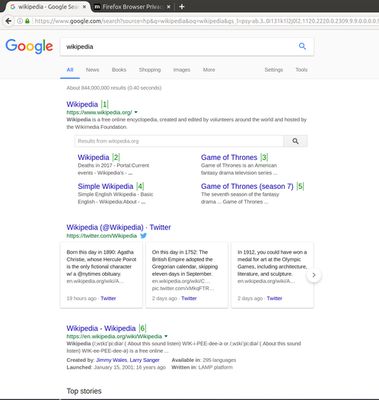Screen dimensions: 379x400
Task: Open Game of Thrones (season 7) link
Action: point(247,186)
